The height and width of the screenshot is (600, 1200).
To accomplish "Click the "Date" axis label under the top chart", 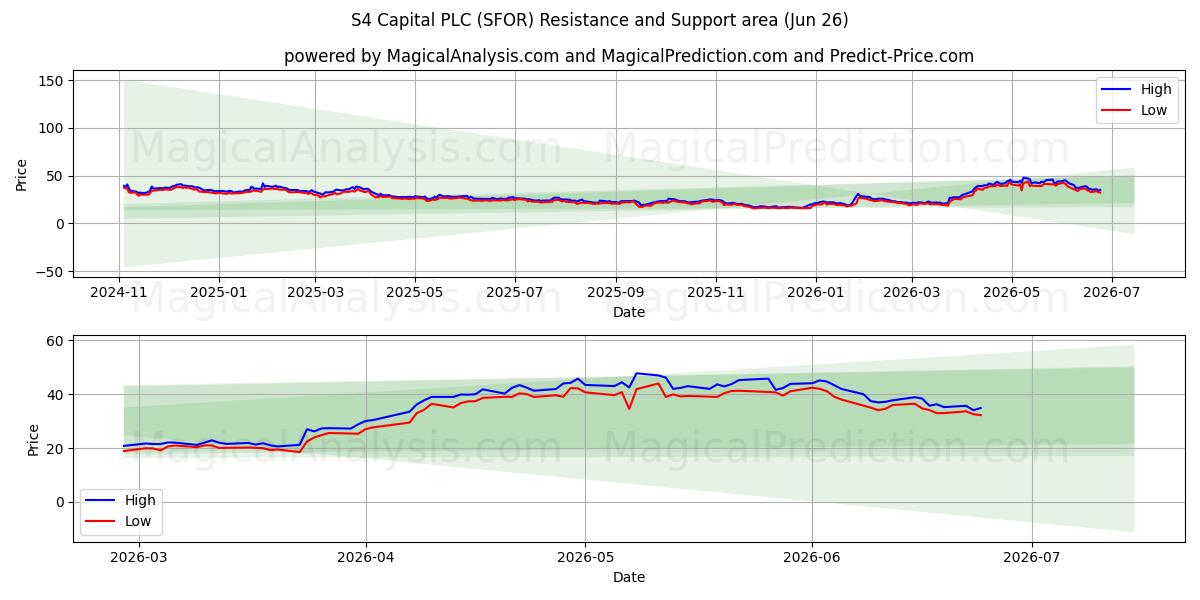I will (629, 312).
